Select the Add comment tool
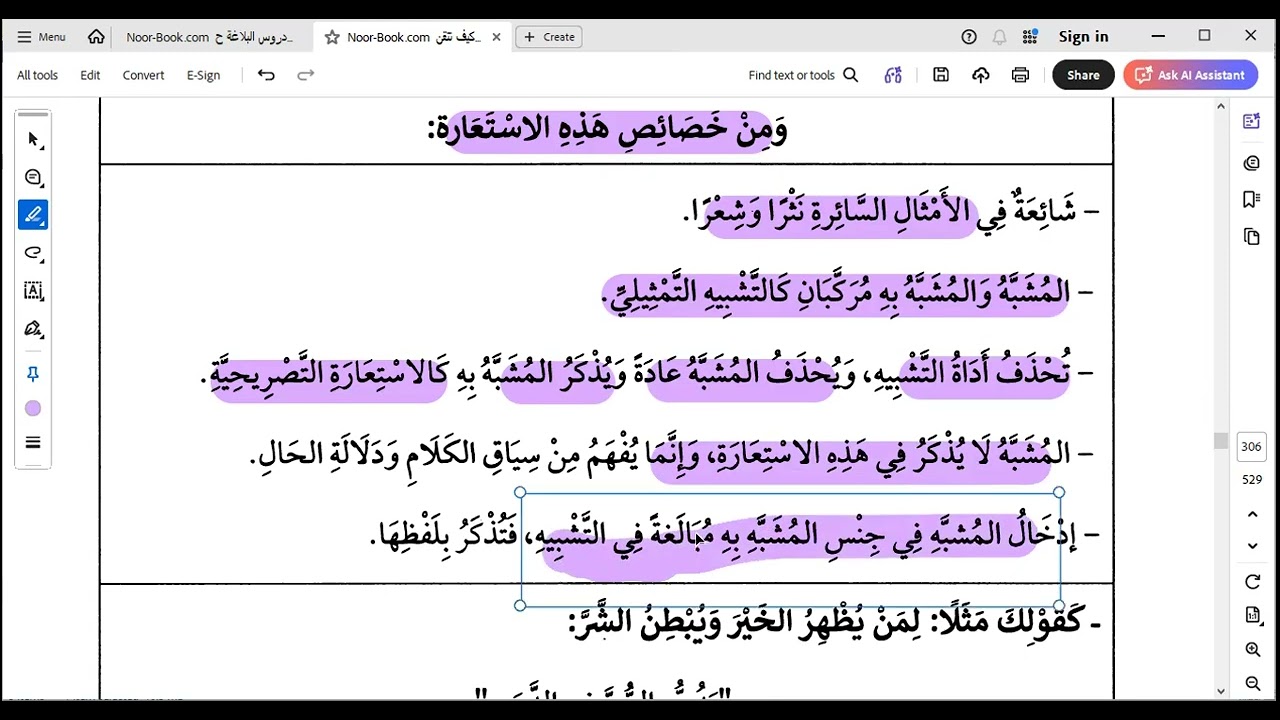Screen dimensions: 1280x720 coord(33,177)
